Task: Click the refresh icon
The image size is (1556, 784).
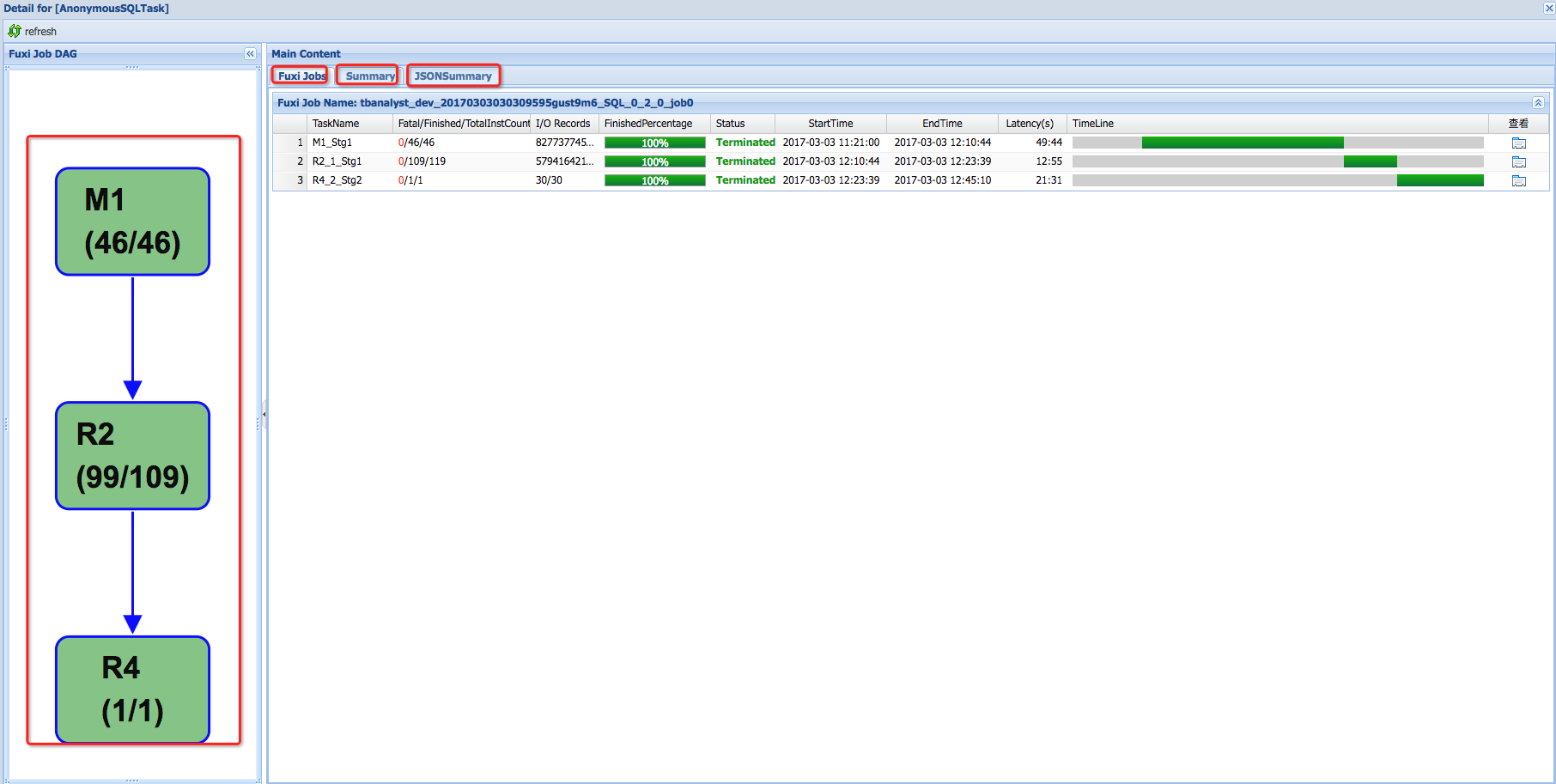Action: click(15, 31)
